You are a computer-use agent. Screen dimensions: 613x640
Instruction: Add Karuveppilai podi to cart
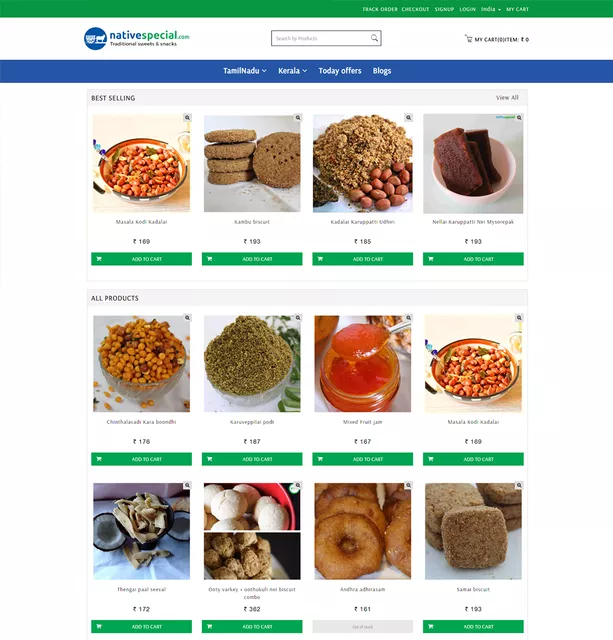click(x=252, y=459)
